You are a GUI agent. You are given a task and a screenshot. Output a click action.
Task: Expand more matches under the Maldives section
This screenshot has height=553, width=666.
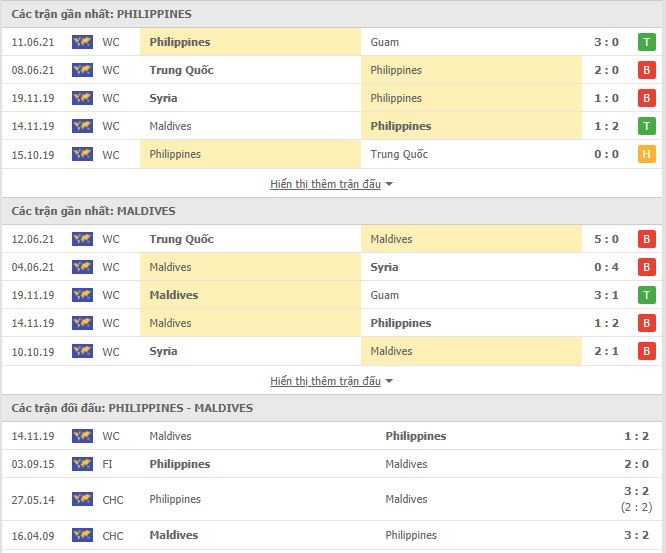(325, 381)
